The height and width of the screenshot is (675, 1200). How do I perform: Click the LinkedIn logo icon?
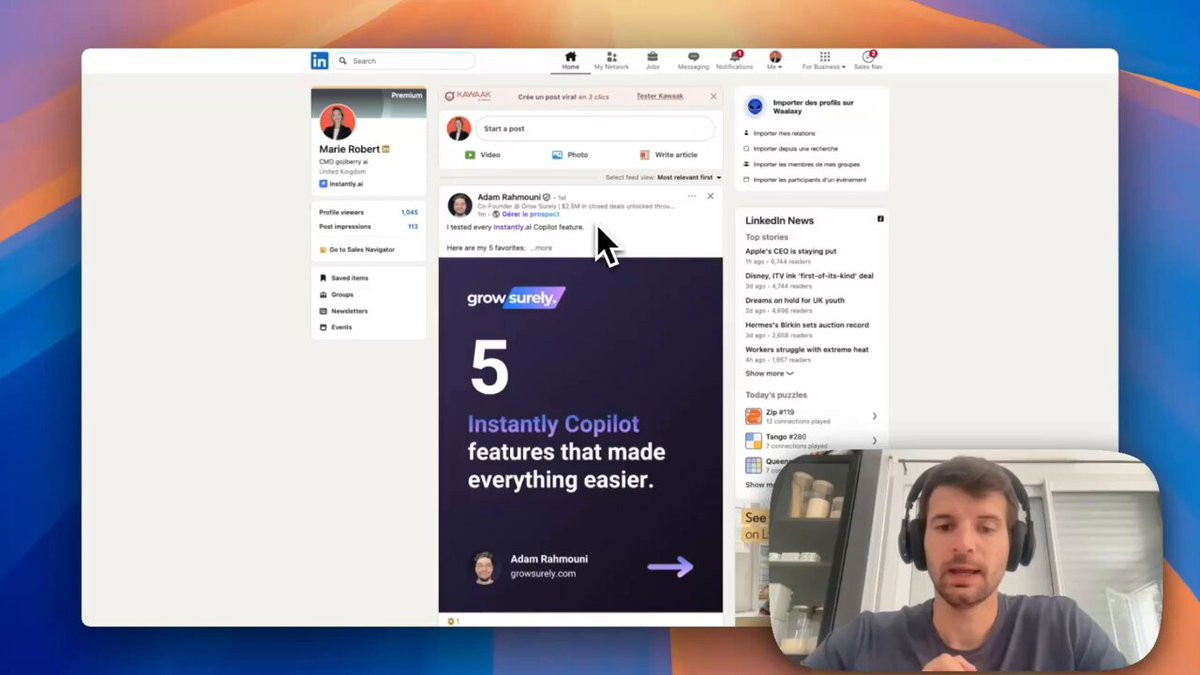(319, 61)
